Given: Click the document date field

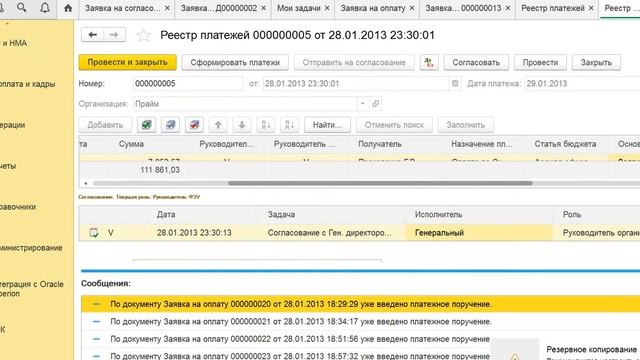Looking at the screenshot, I should (x=356, y=84).
